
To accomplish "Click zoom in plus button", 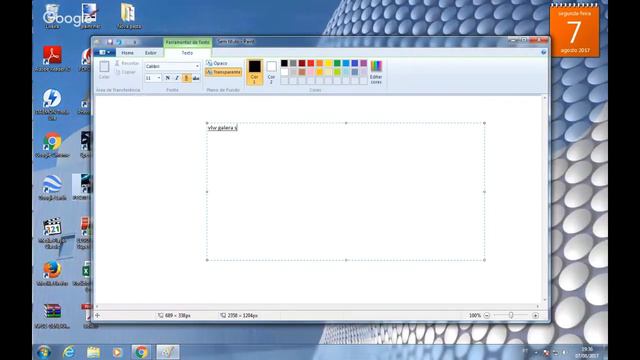I will [535, 316].
